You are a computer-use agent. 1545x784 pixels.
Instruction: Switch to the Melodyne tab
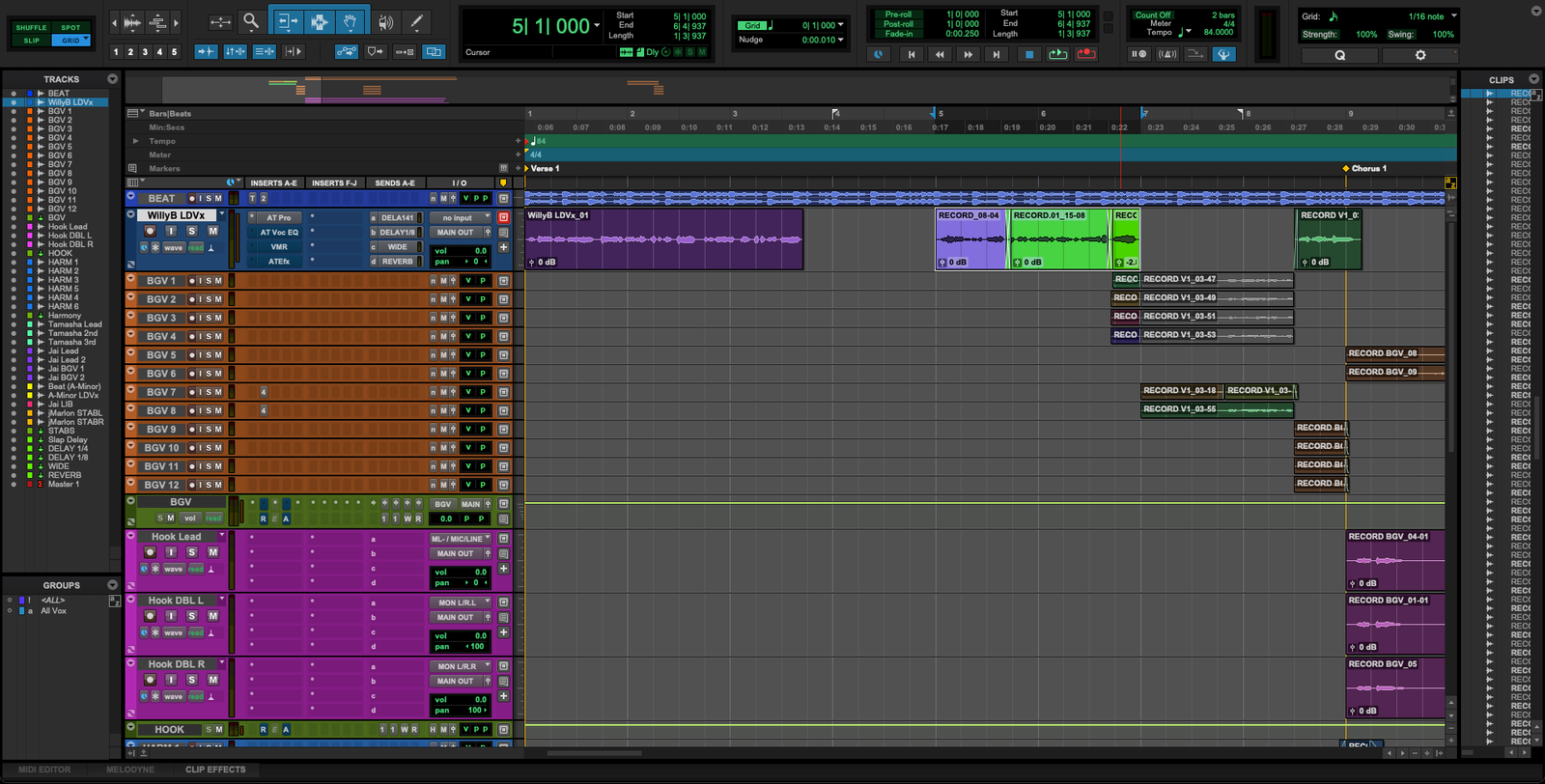coord(130,770)
